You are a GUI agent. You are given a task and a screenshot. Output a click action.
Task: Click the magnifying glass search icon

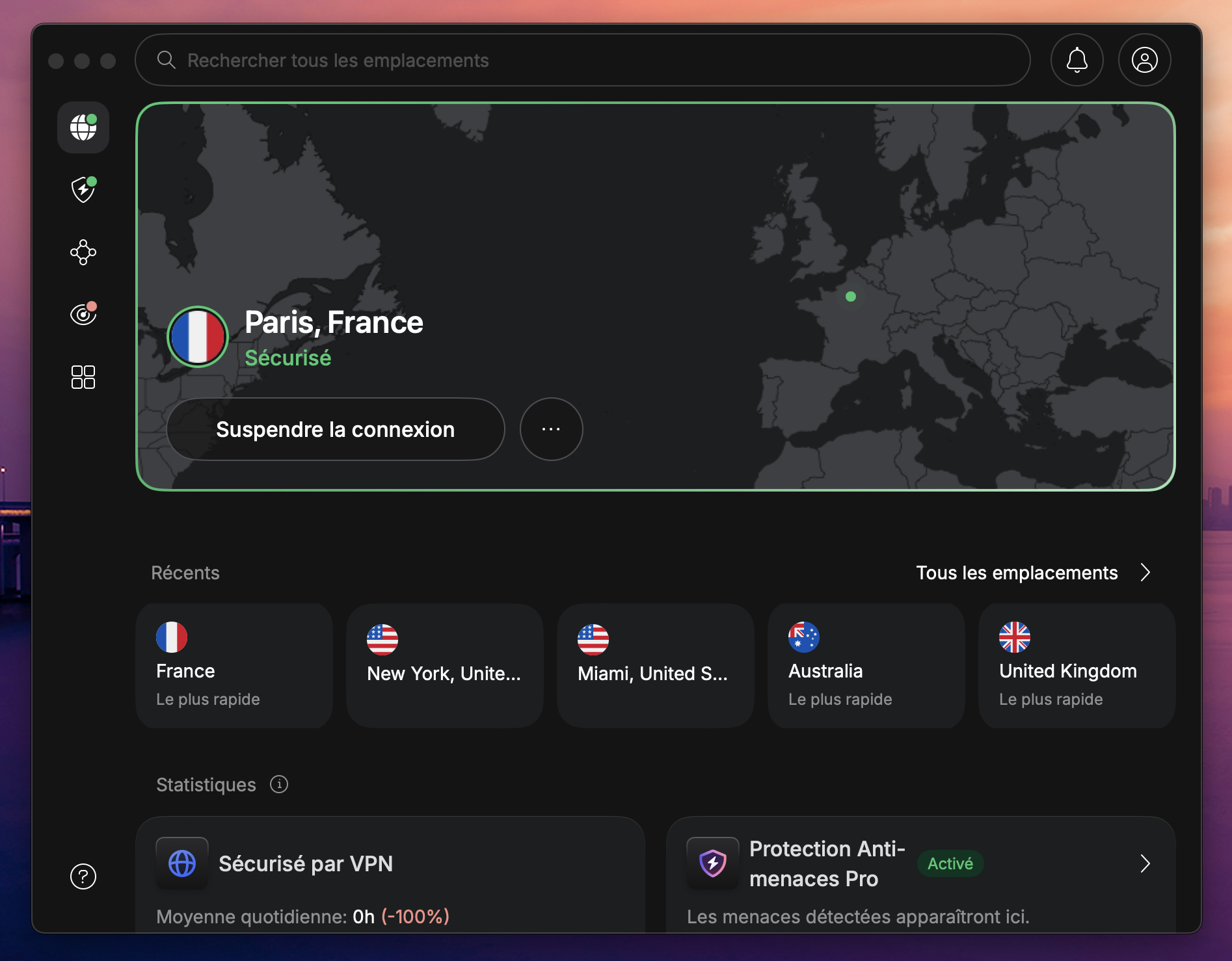[x=167, y=60]
